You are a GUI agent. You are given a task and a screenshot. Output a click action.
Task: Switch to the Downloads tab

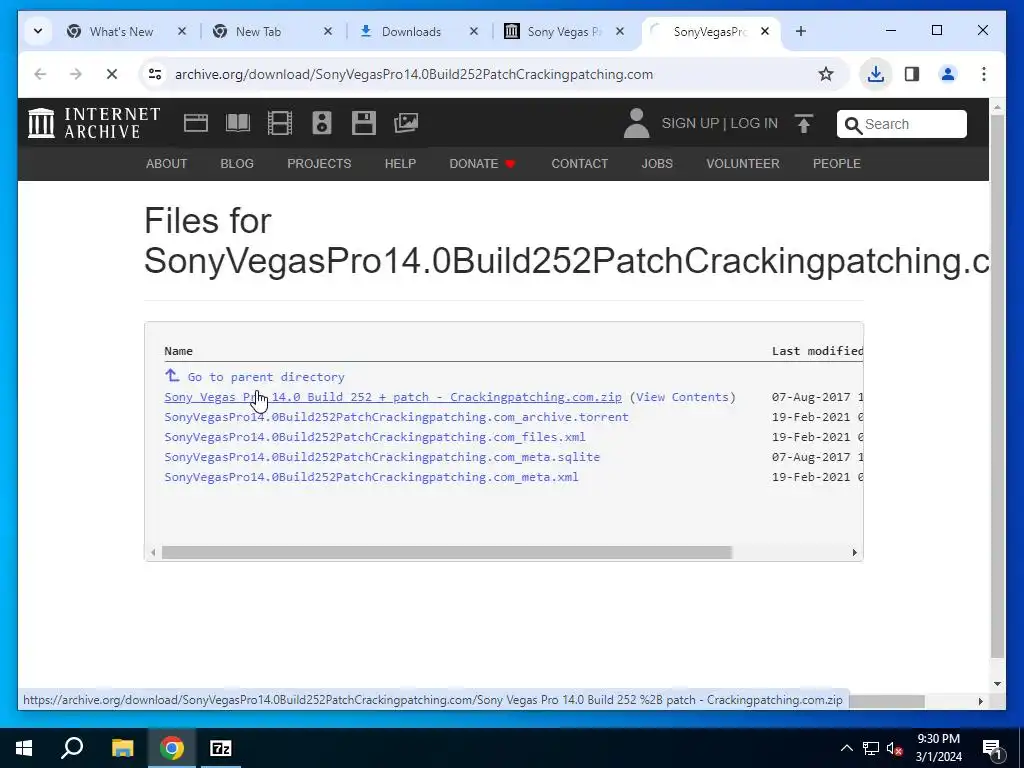pyautogui.click(x=411, y=31)
